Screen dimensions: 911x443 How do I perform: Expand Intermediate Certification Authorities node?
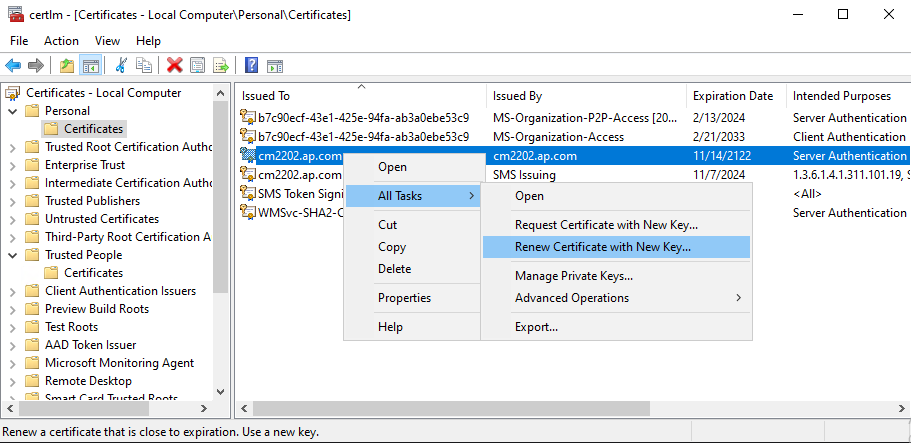(x=13, y=183)
